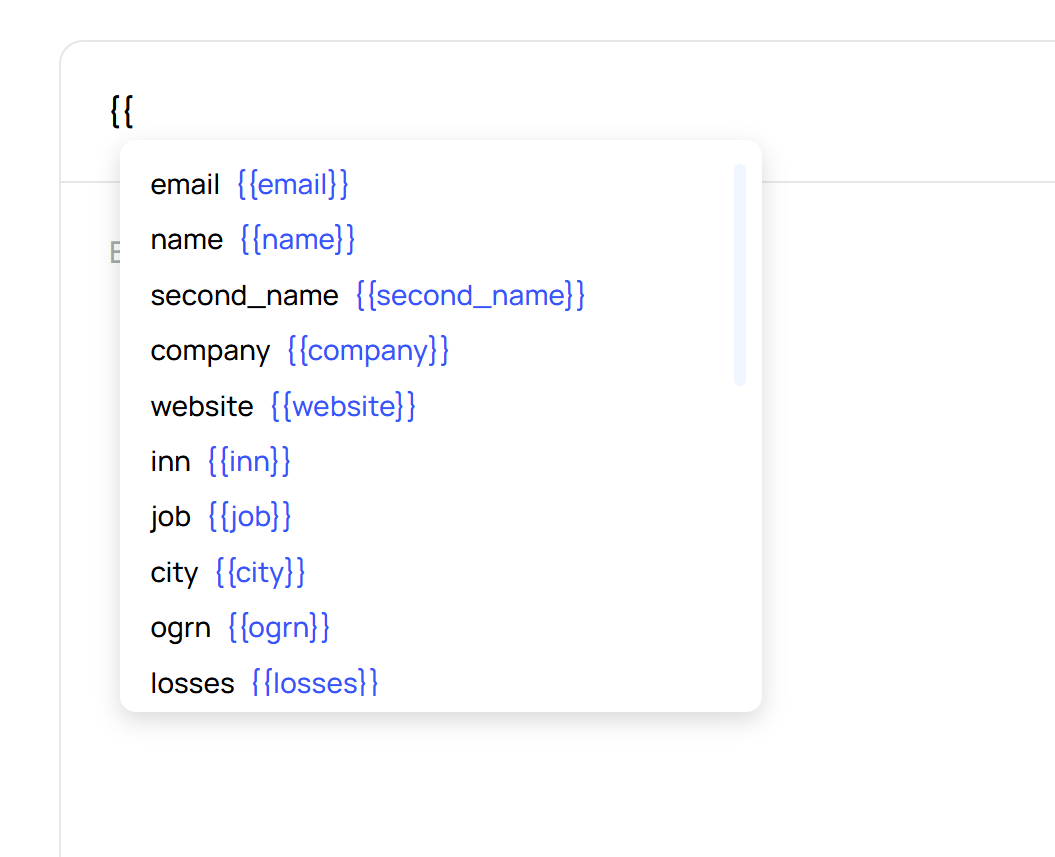Click the blue {{website}} placeholder
This screenshot has height=857, width=1055.
(x=343, y=407)
